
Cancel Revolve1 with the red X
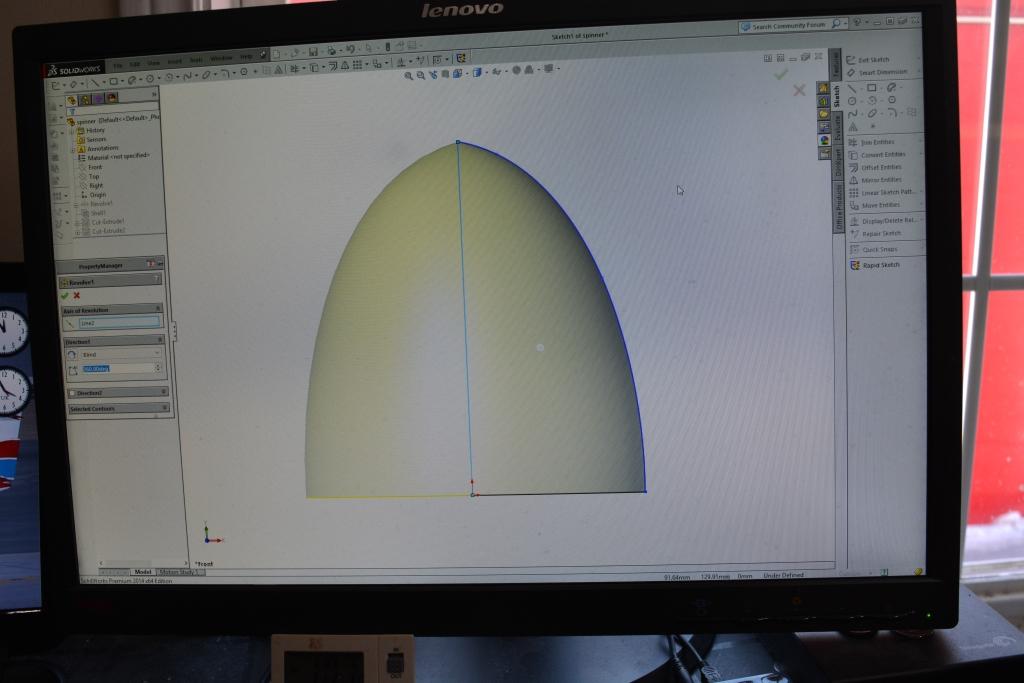pos(76,296)
